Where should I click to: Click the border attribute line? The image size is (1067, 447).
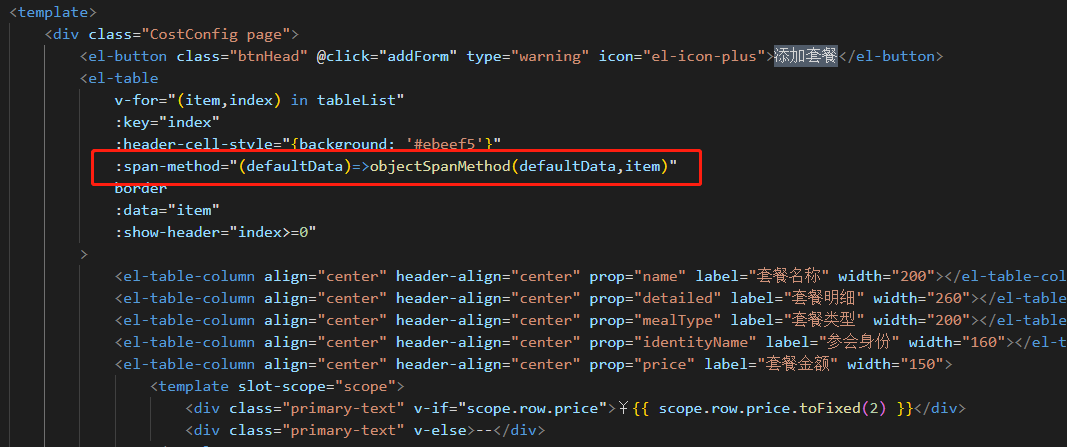coord(141,188)
